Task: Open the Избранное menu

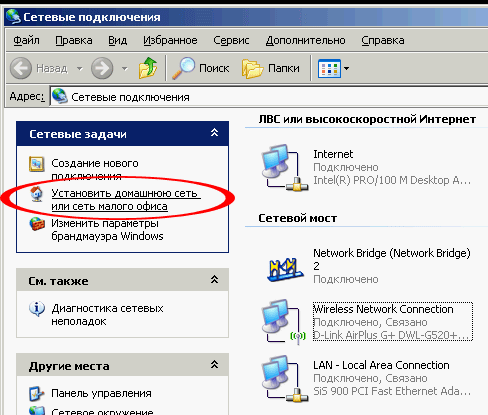Action: click(170, 40)
